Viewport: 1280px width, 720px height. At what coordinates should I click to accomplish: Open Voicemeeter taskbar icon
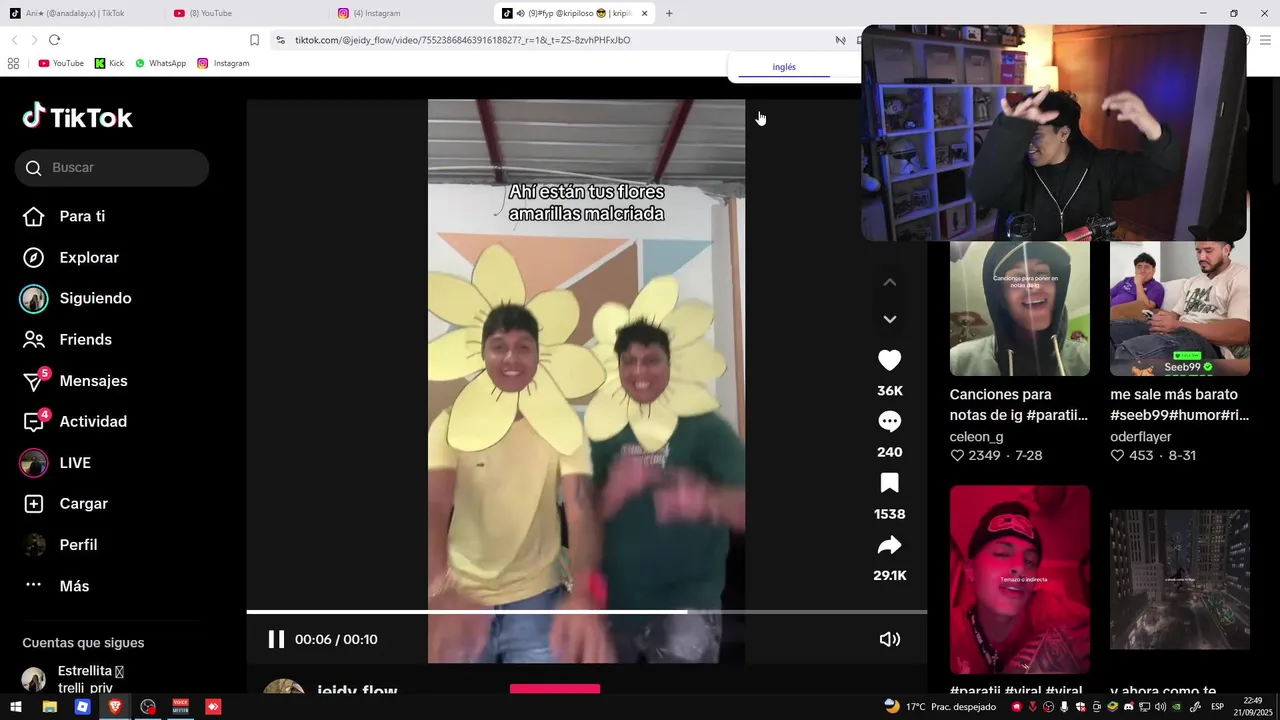point(181,707)
